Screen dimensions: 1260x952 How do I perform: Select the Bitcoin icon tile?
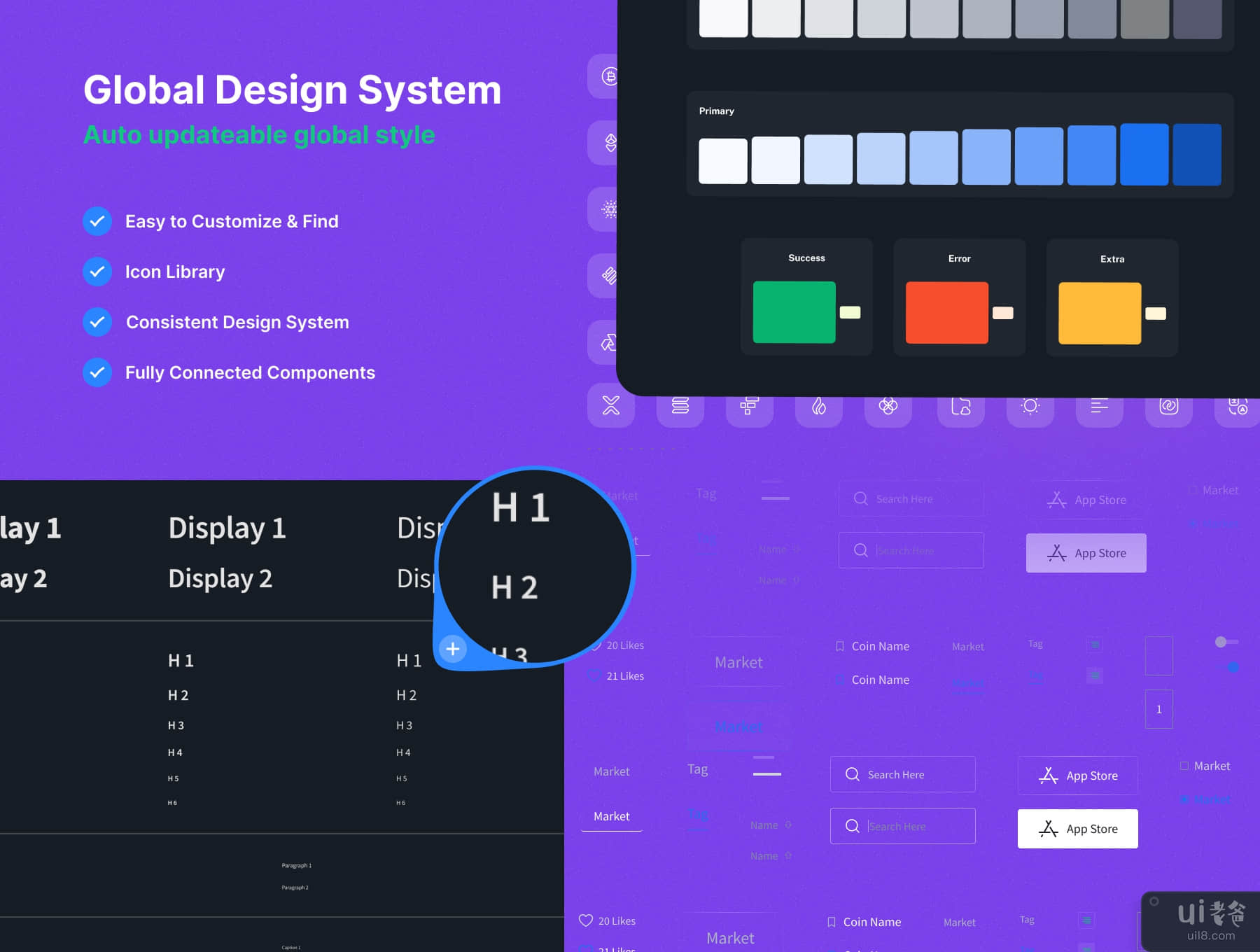coord(609,76)
